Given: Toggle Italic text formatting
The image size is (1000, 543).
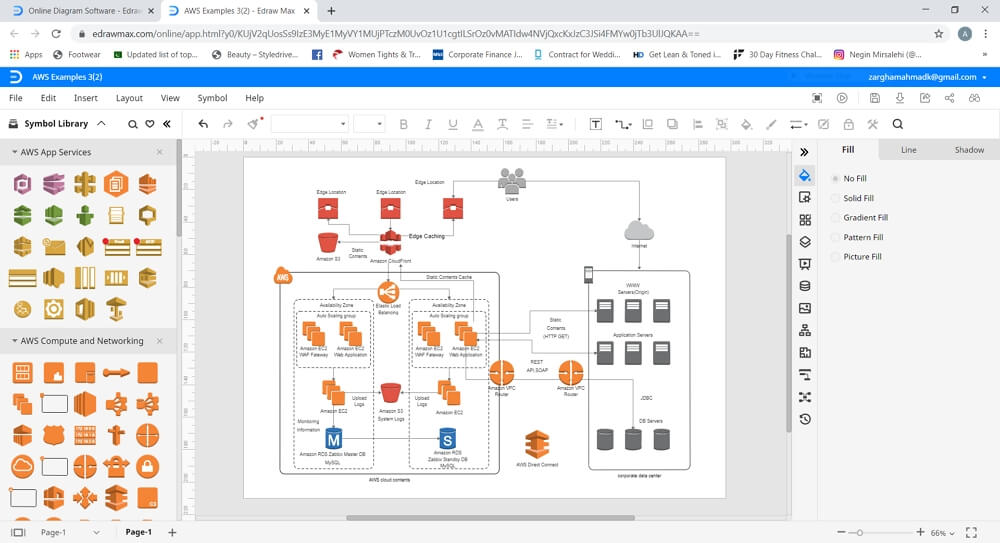Looking at the screenshot, I should (428, 124).
